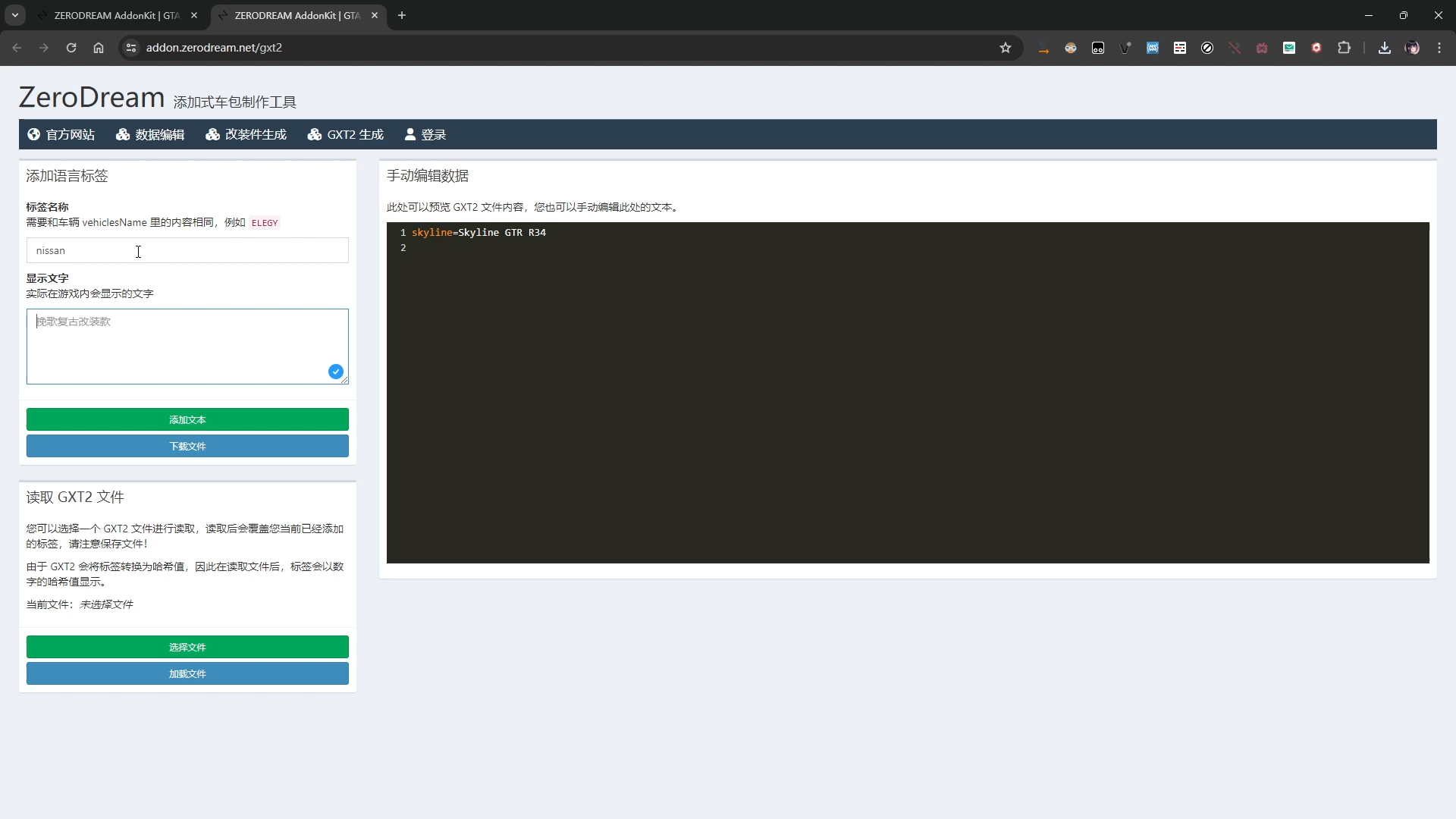Screen dimensions: 1456x819
Task: Click the 显示文字 textarea
Action: [x=187, y=347]
